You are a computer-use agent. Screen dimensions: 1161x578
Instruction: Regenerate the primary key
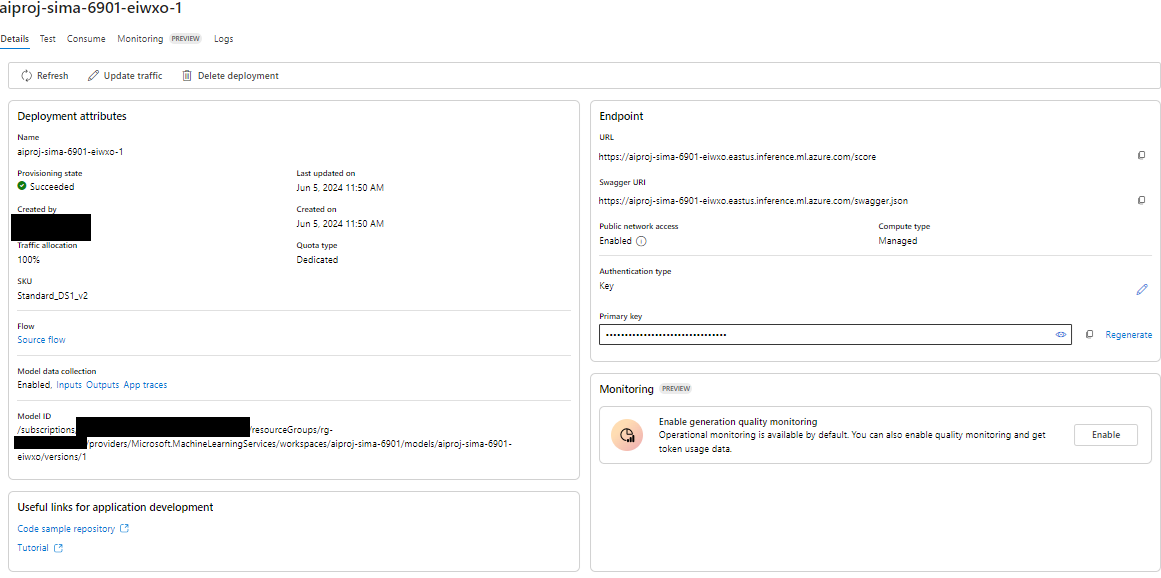pos(1128,335)
